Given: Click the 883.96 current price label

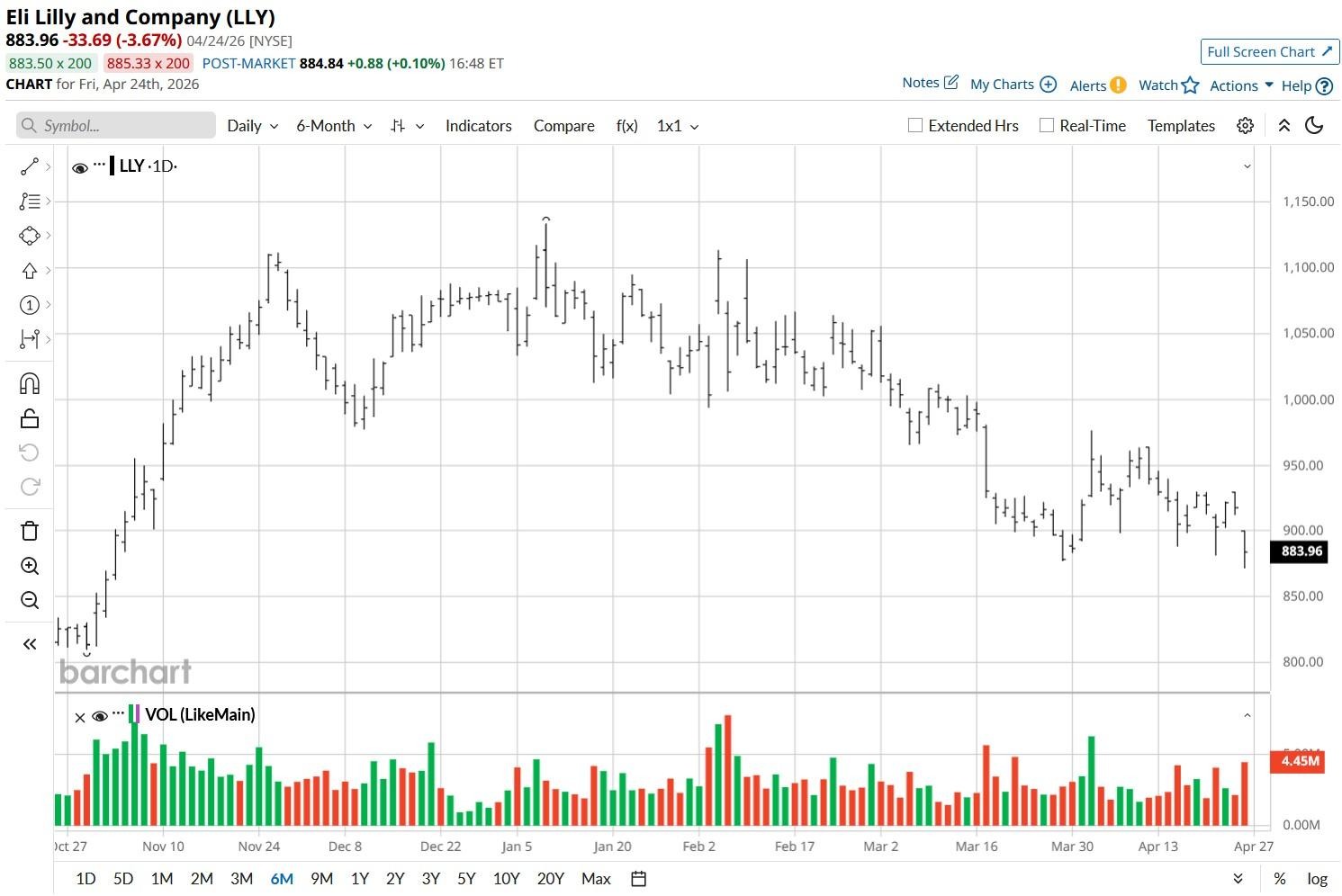Looking at the screenshot, I should pos(1299,551).
